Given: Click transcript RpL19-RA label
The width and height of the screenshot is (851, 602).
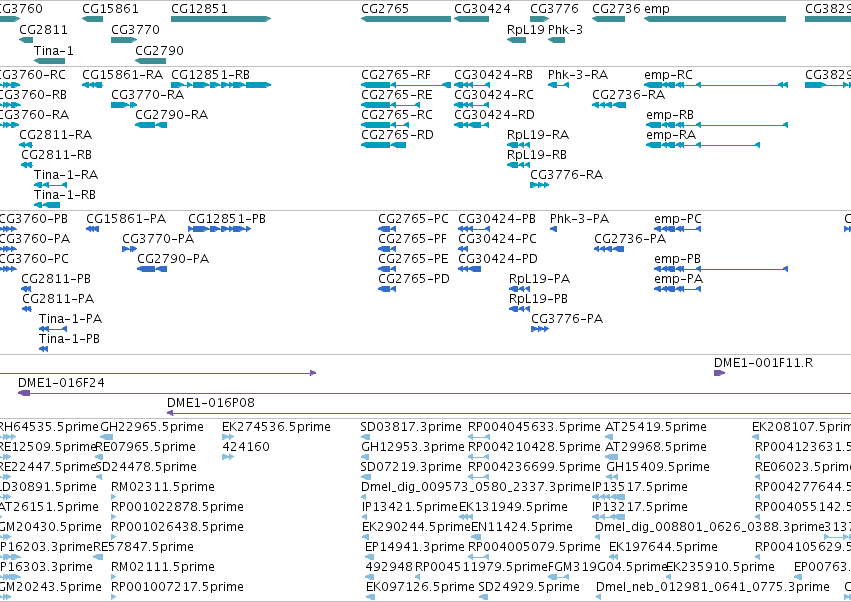Looking at the screenshot, I should tap(538, 135).
